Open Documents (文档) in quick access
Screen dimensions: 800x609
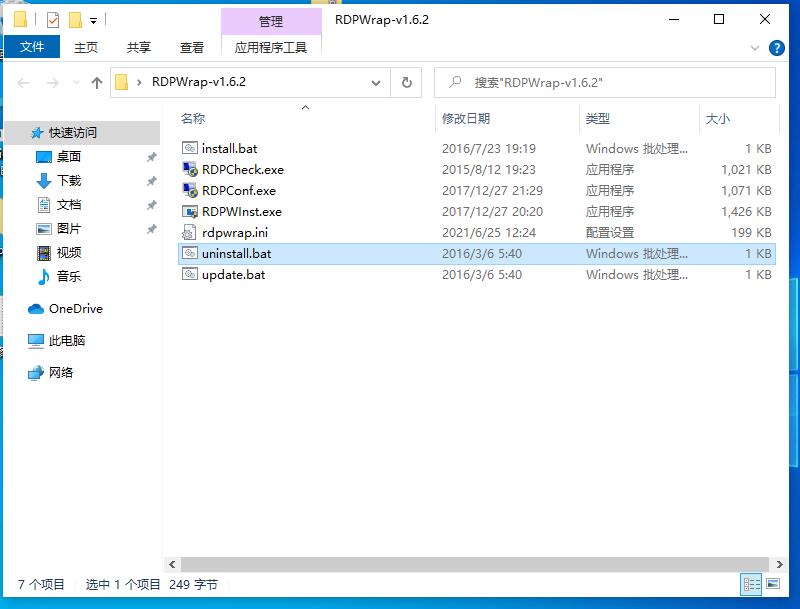click(x=68, y=205)
